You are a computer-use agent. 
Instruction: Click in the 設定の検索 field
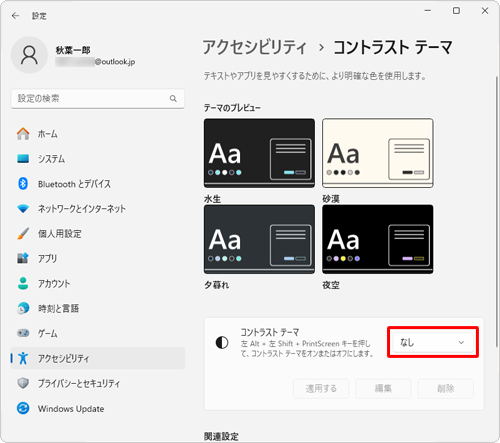[98, 98]
